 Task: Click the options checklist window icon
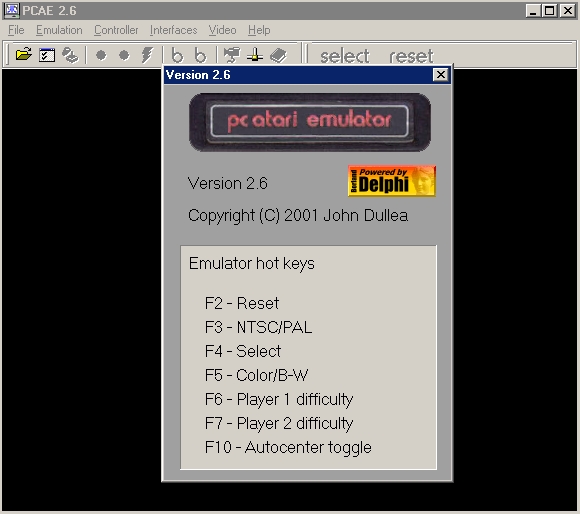(47, 55)
